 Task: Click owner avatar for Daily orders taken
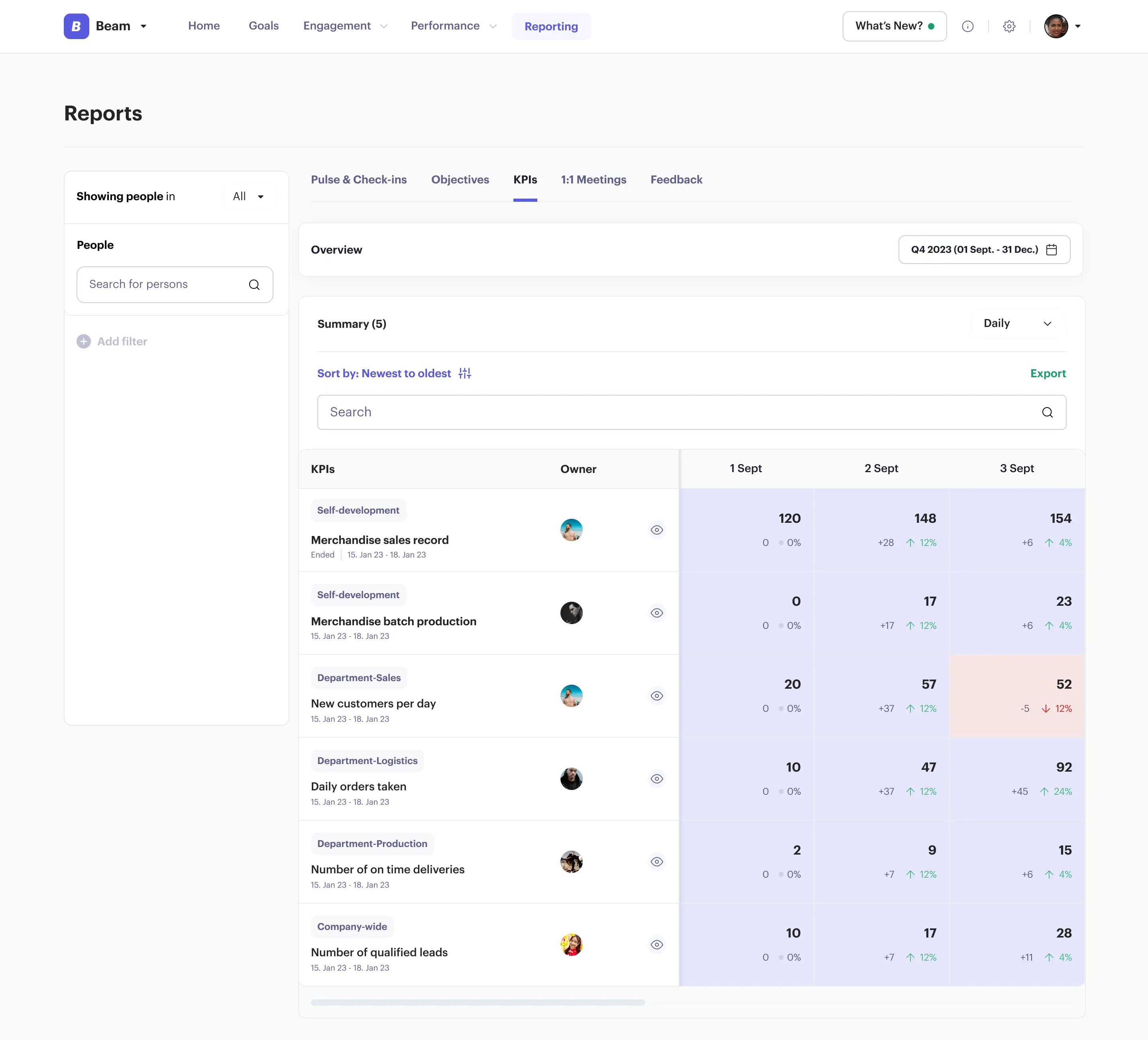point(571,778)
